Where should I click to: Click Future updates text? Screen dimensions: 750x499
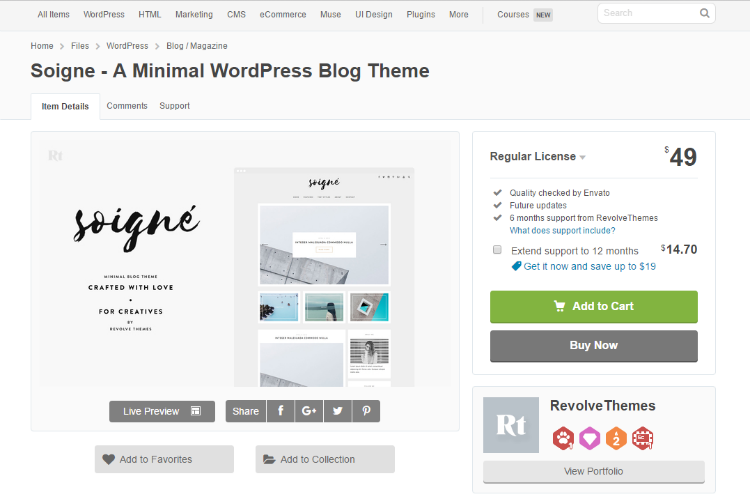(x=538, y=205)
